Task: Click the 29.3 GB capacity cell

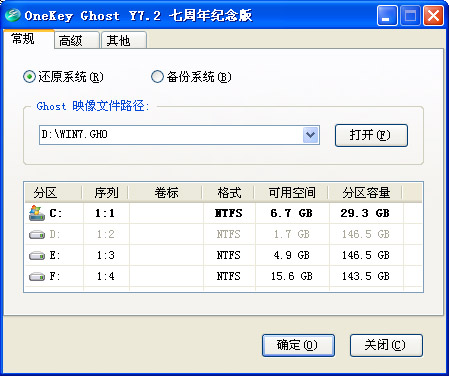Action: [365, 213]
